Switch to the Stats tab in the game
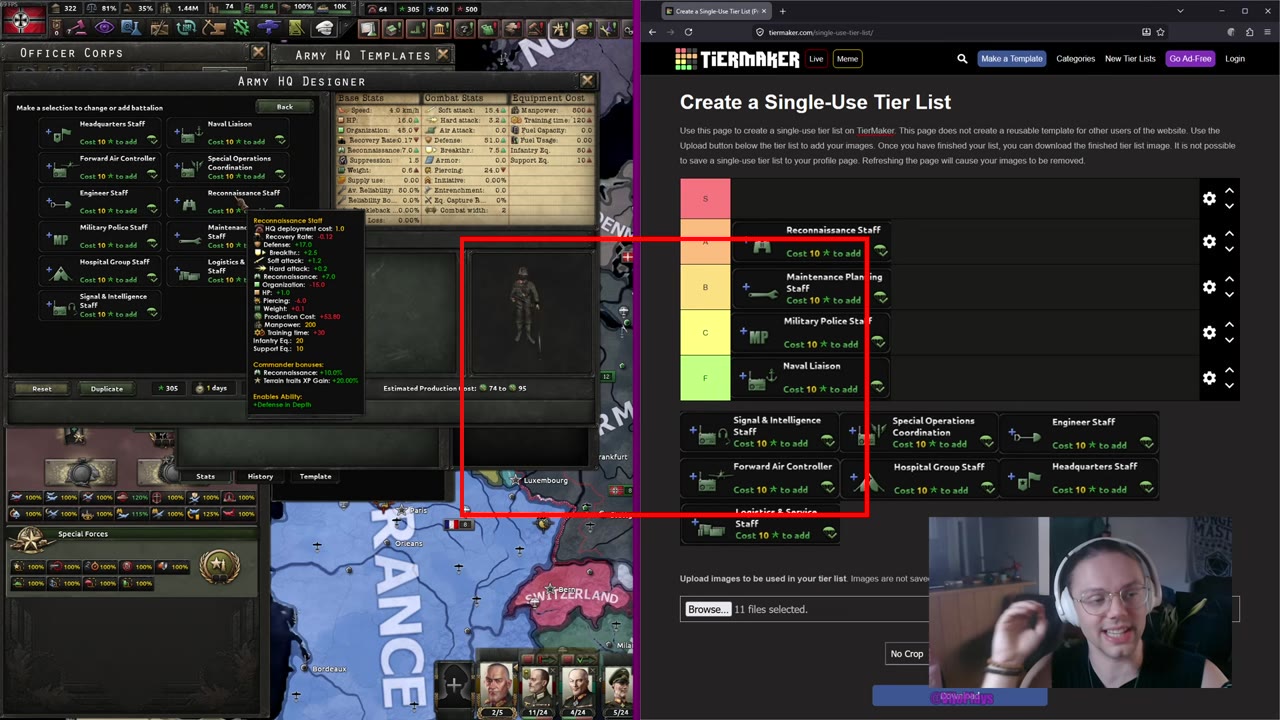Screen dimensions: 1280x720 205,476
